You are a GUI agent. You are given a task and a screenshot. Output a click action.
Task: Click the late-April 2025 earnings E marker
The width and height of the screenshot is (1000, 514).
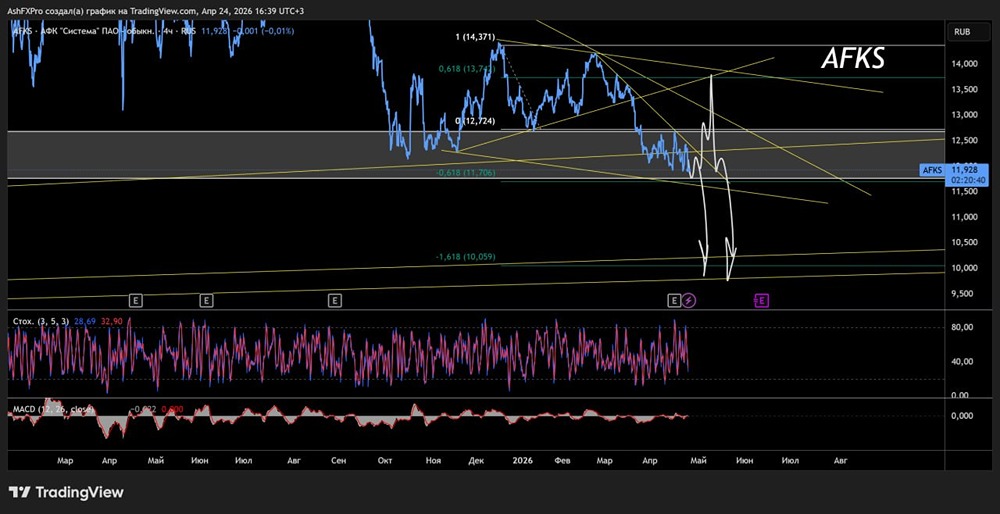135,300
